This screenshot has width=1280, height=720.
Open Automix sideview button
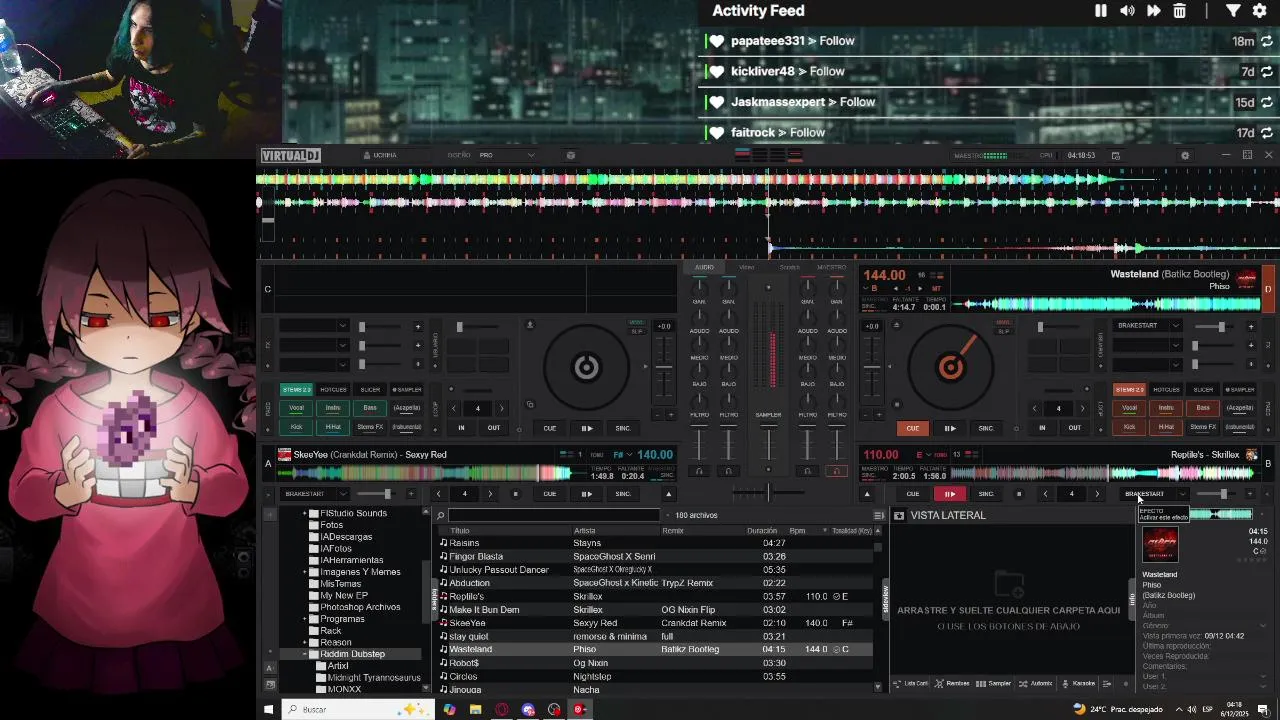point(1036,684)
